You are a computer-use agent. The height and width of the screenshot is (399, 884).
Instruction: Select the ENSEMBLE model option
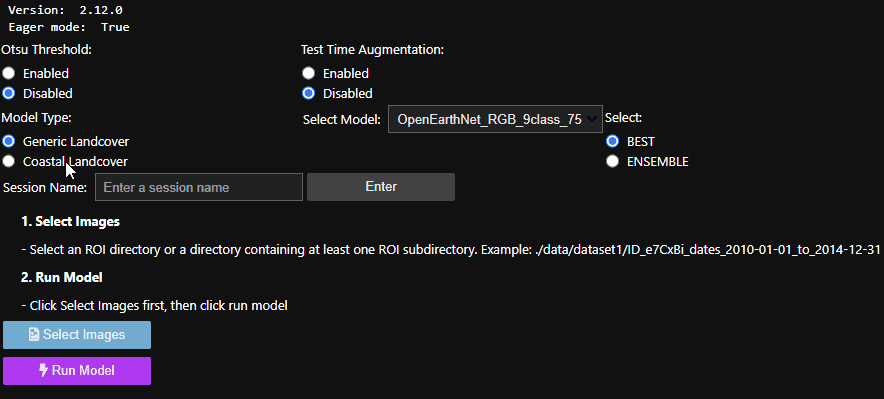pos(612,161)
